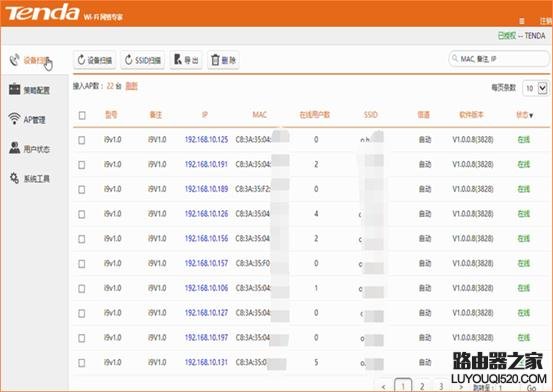
Task: Click the previous-page arrow in pagination
Action: 383,387
